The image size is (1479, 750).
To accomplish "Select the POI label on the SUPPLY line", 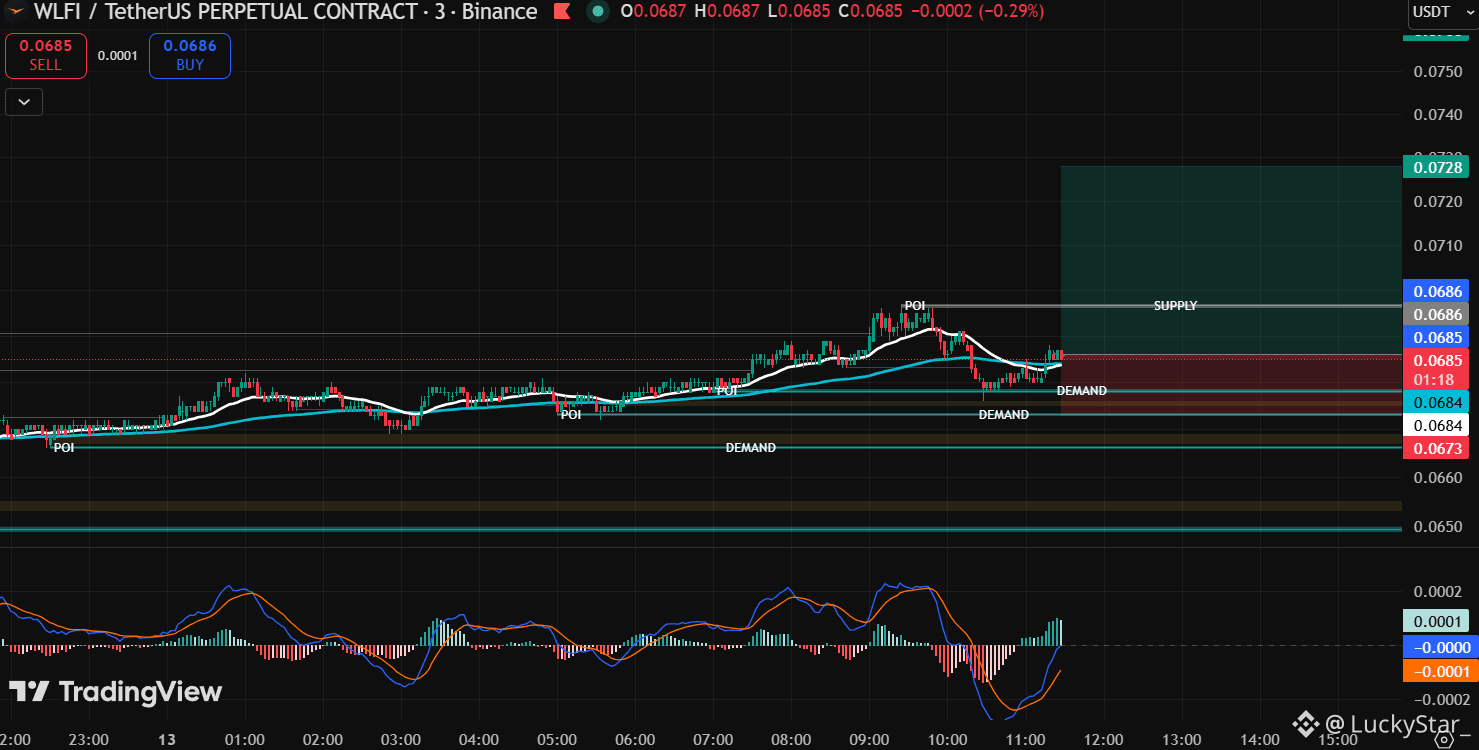I will [x=915, y=305].
